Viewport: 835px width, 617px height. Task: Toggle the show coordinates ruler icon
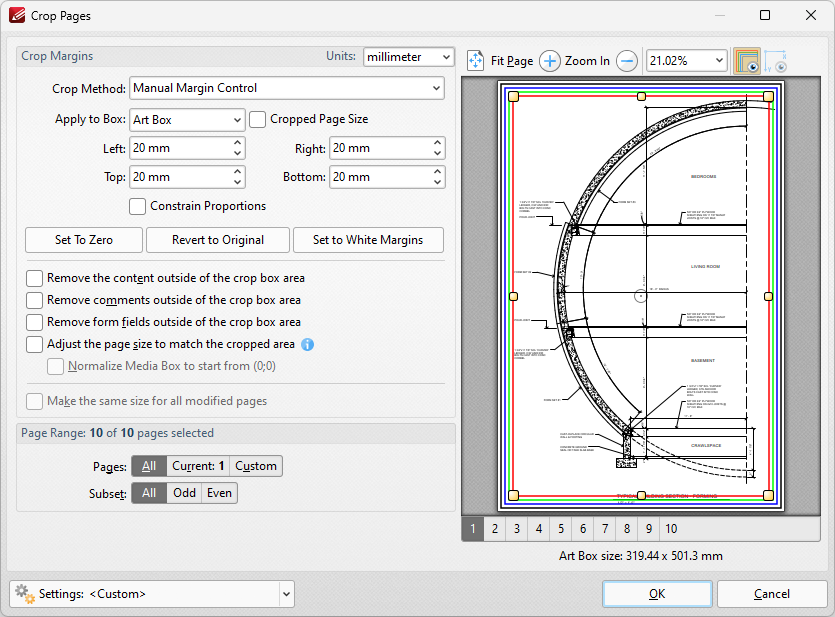coord(775,61)
